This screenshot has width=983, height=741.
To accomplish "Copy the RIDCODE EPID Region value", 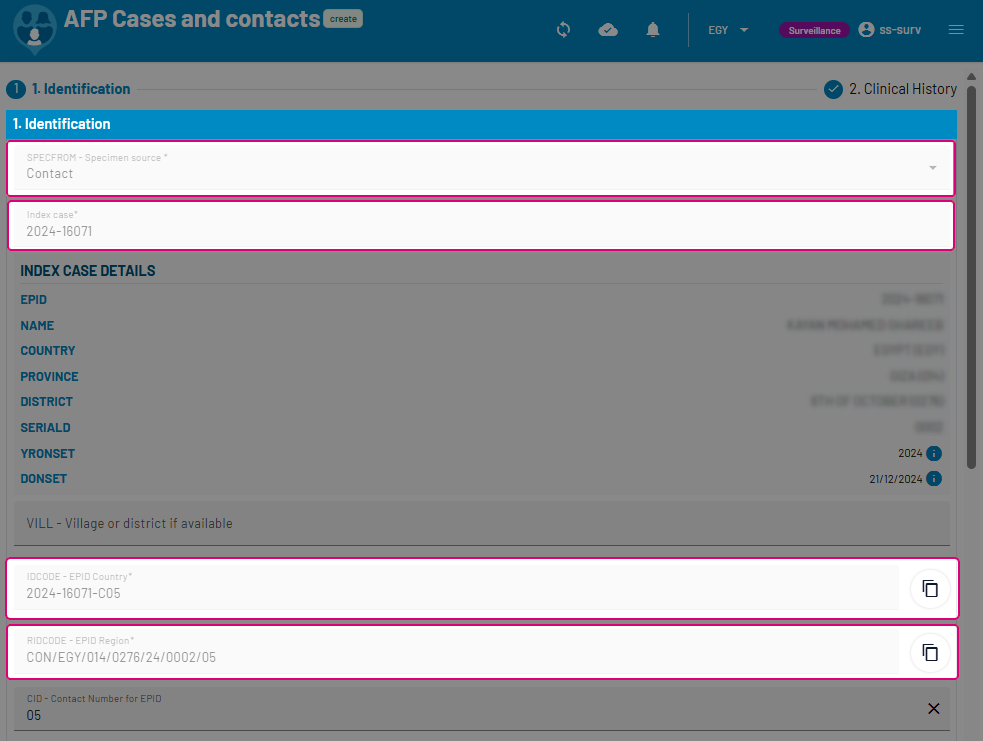I will (930, 653).
